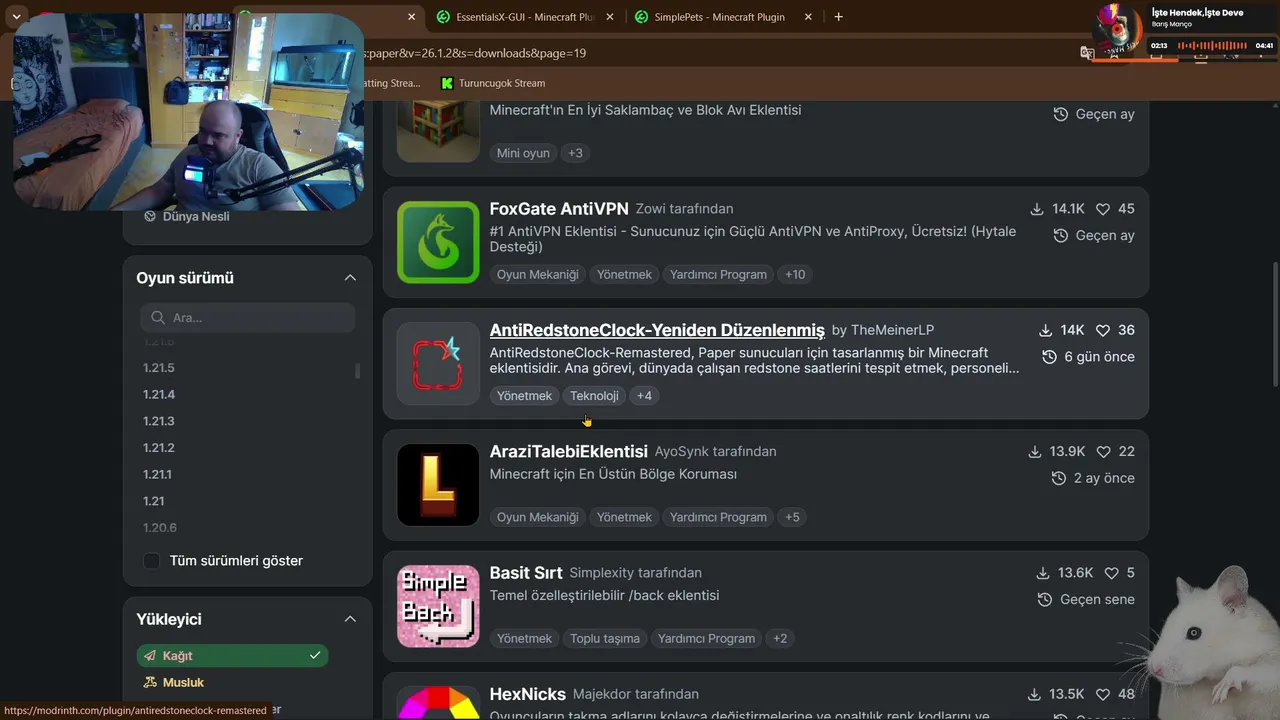The image size is (1280, 720).
Task: Click the 'Teknoloji' tag on AntiRedstoneClock
Action: pyautogui.click(x=594, y=396)
